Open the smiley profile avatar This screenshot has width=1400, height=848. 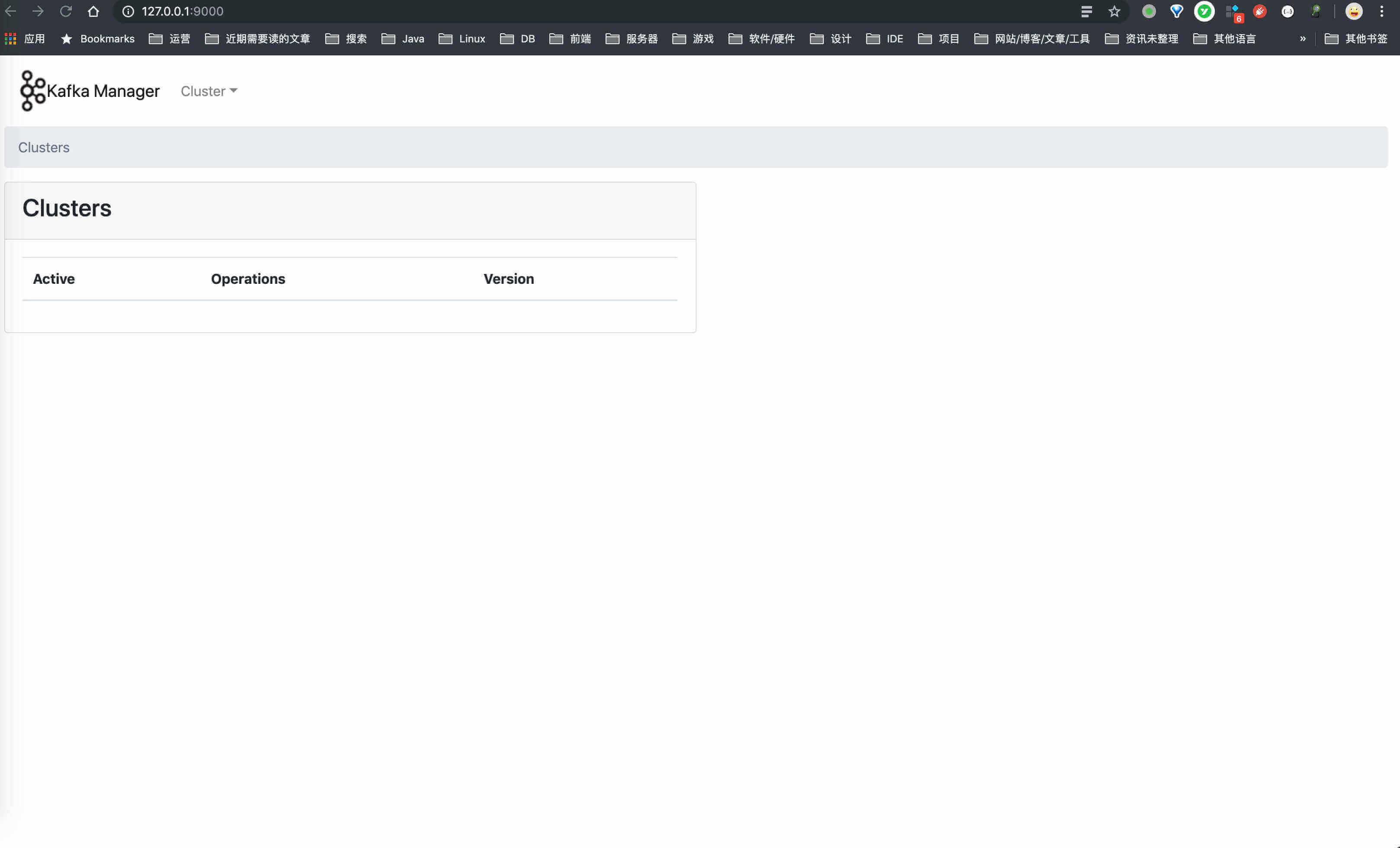pos(1355,11)
